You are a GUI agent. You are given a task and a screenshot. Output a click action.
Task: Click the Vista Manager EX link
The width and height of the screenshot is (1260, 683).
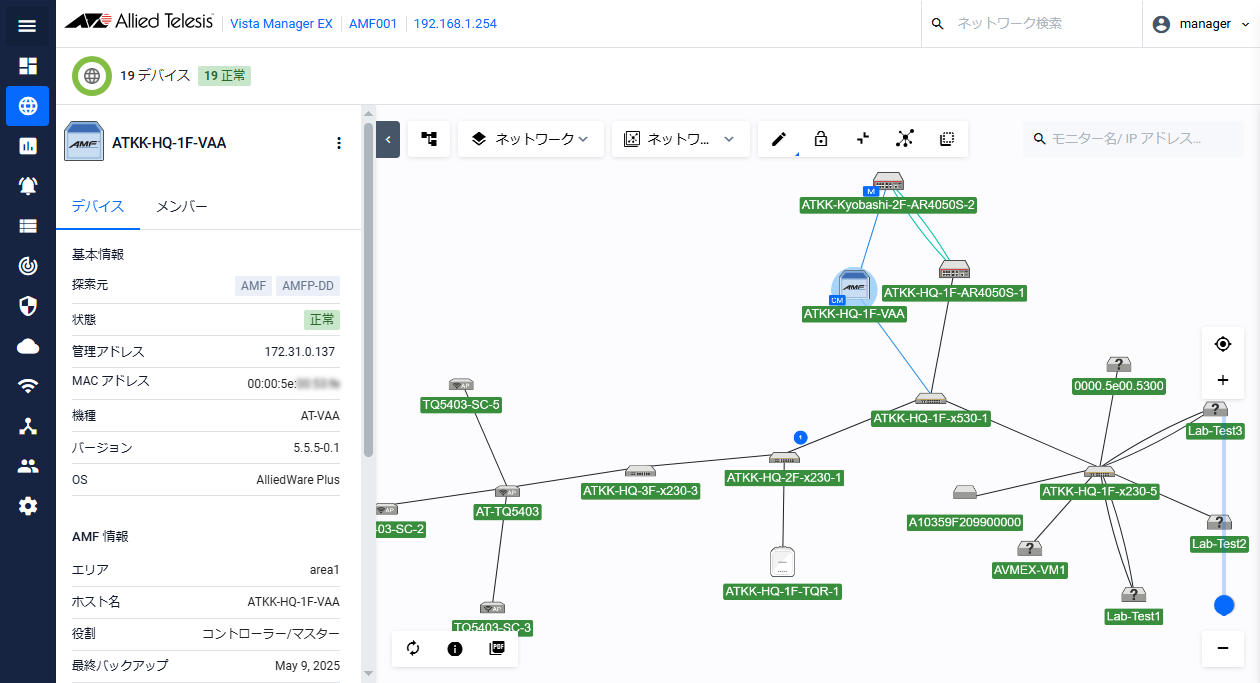coord(281,24)
